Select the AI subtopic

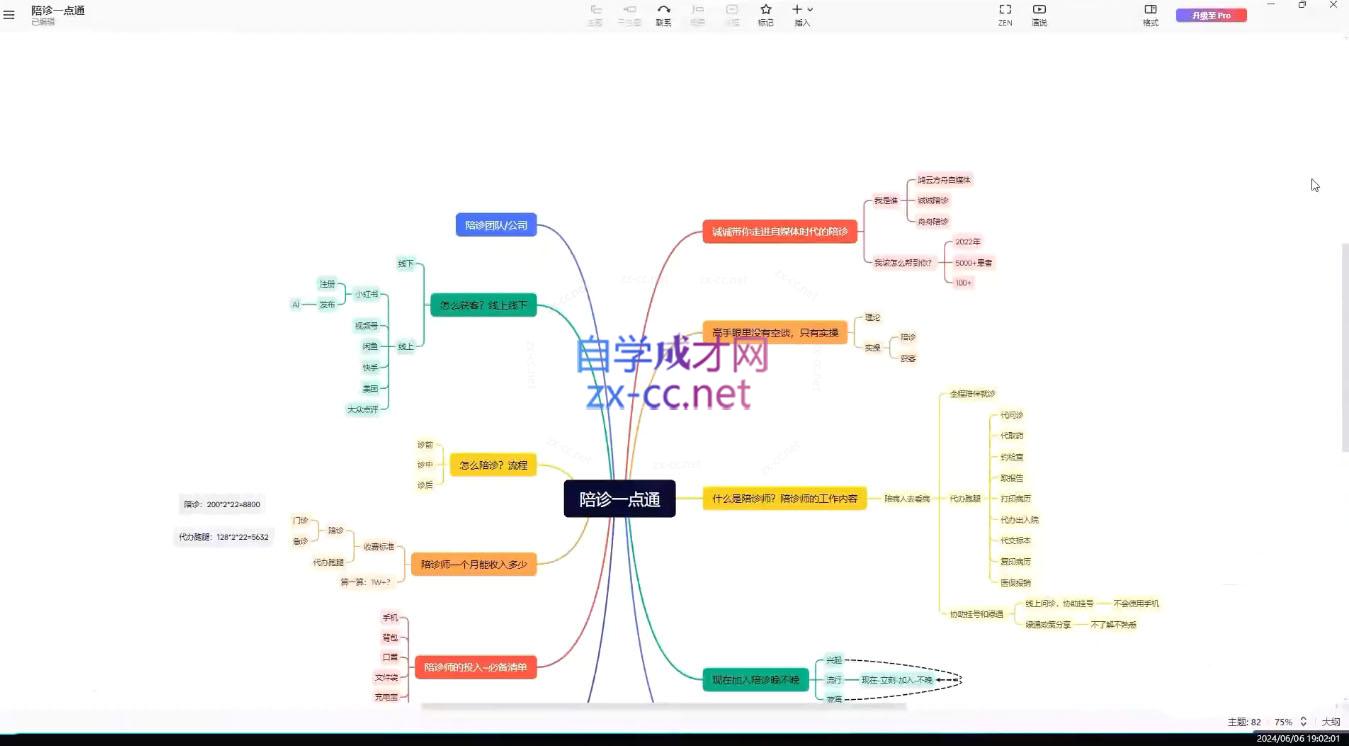[x=296, y=304]
